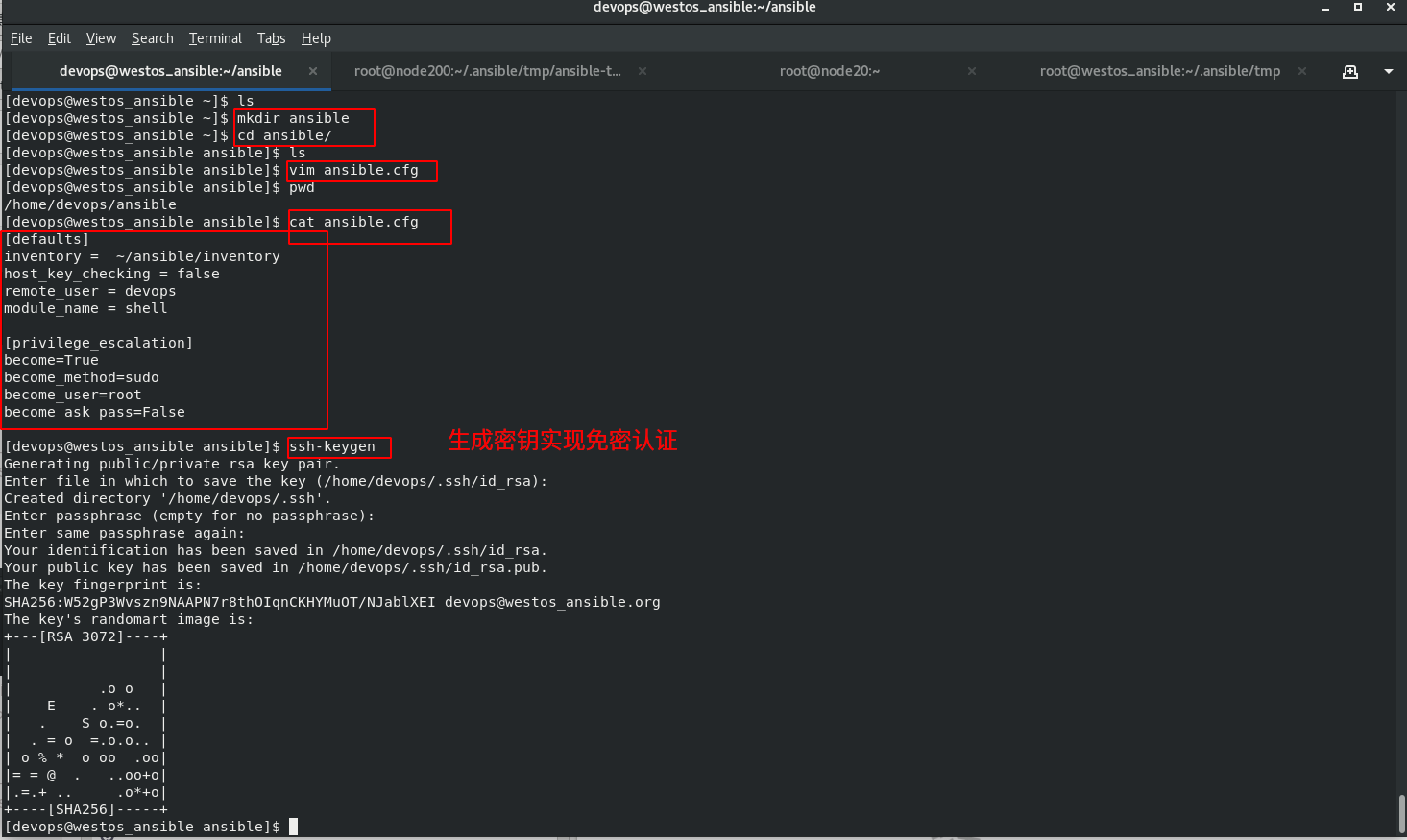The image size is (1407, 840).
Task: Click the 'host_key_checking = false' line
Action: tap(111, 274)
